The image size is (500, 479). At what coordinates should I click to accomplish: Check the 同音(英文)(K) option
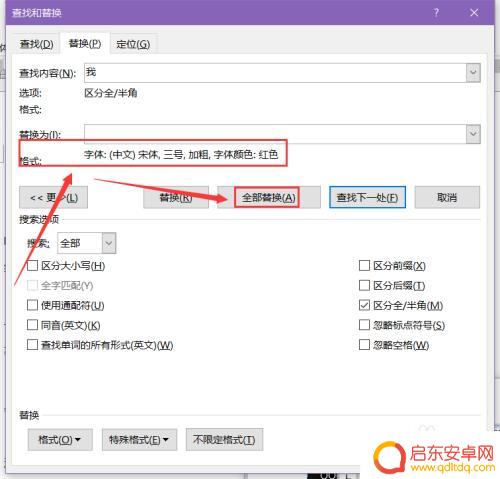[x=32, y=325]
